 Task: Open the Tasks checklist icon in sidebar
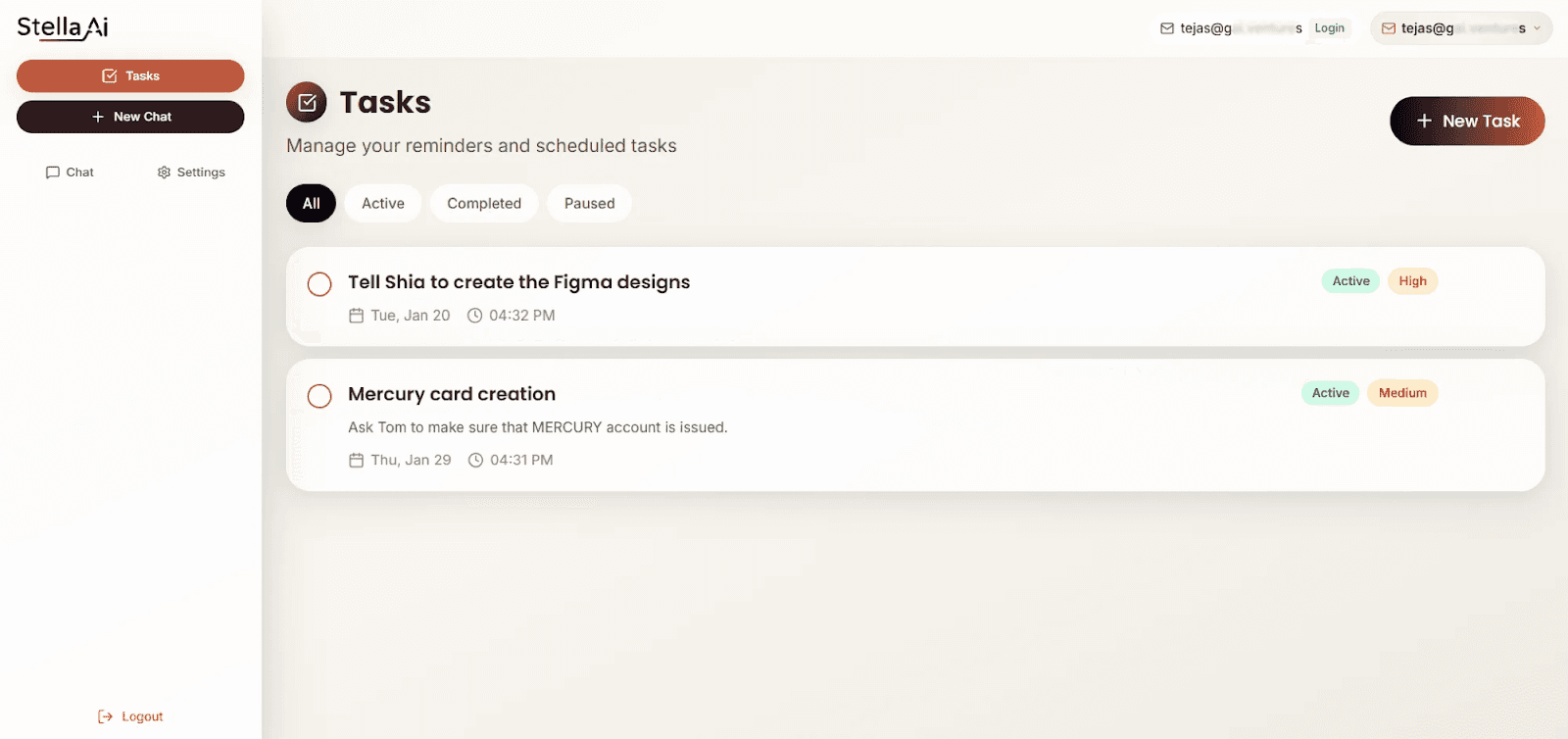[x=109, y=74]
